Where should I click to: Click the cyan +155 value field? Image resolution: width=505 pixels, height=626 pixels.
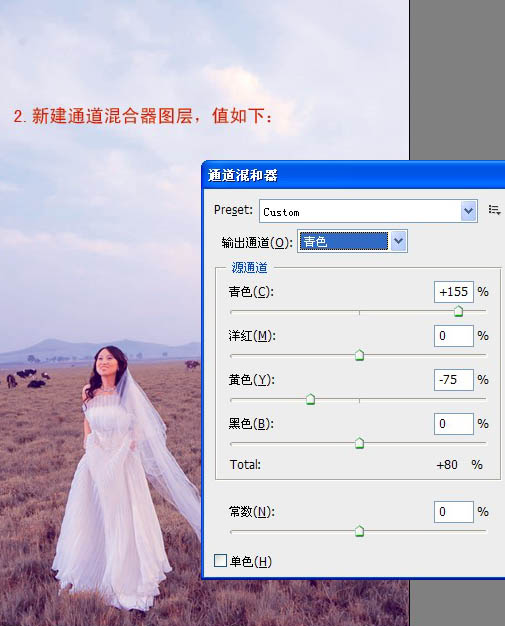pos(454,292)
